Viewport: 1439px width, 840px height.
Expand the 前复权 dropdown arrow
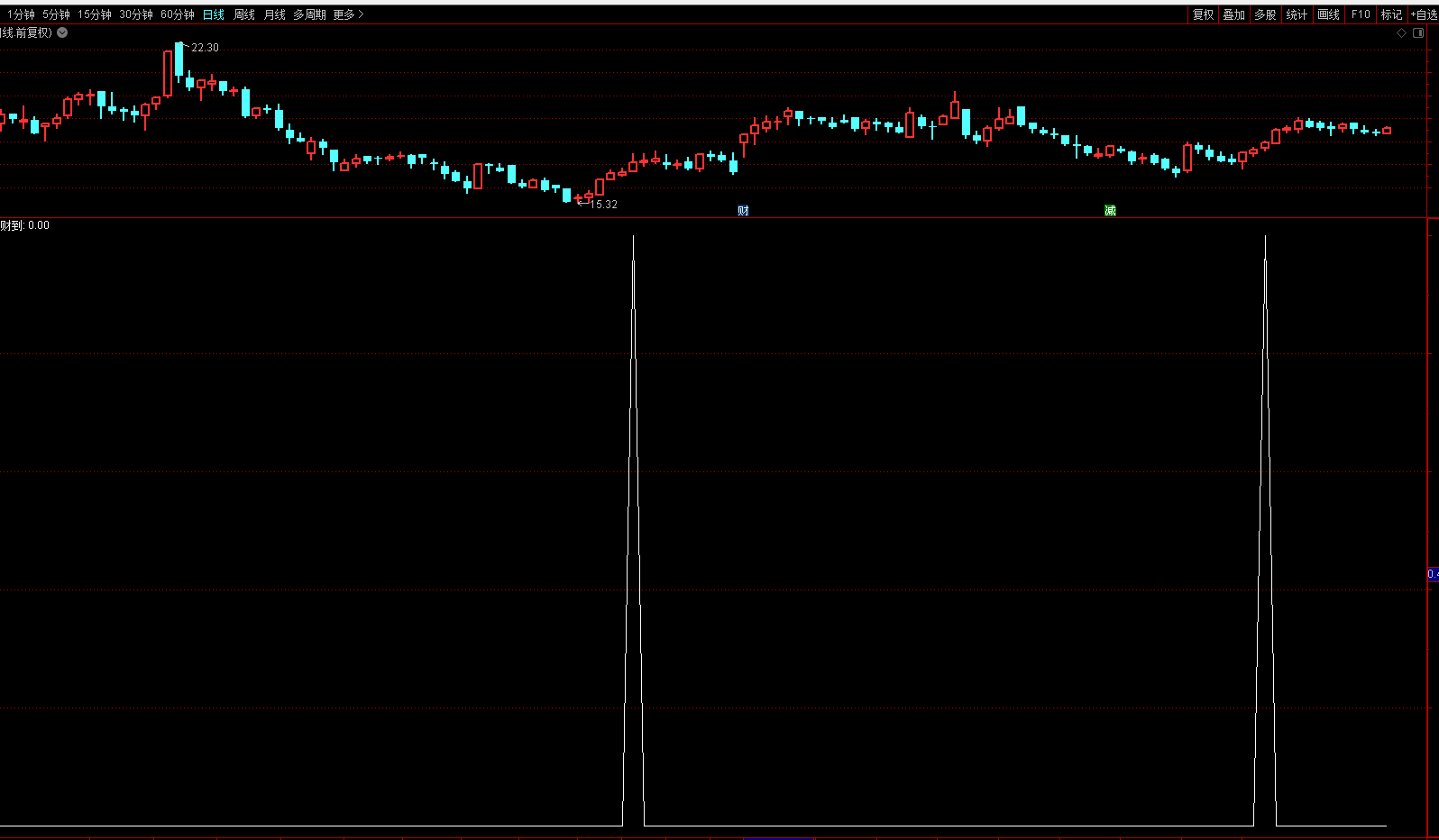(62, 32)
